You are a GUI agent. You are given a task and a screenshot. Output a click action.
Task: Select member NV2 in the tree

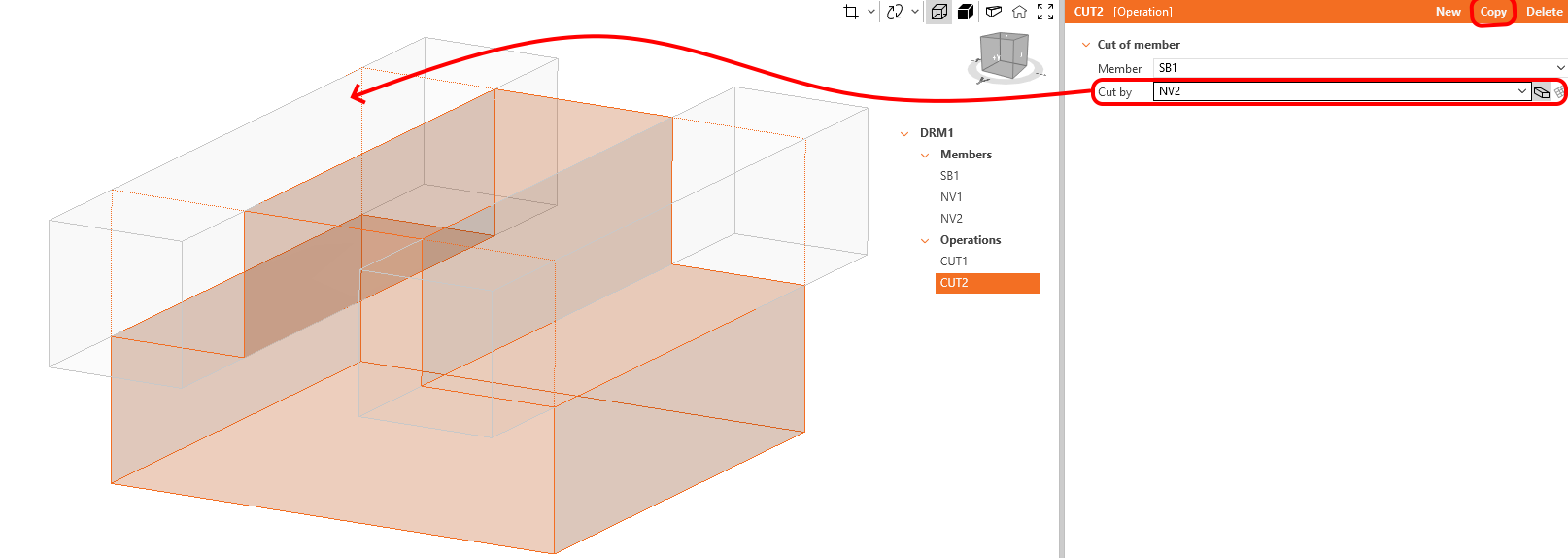pyautogui.click(x=951, y=219)
